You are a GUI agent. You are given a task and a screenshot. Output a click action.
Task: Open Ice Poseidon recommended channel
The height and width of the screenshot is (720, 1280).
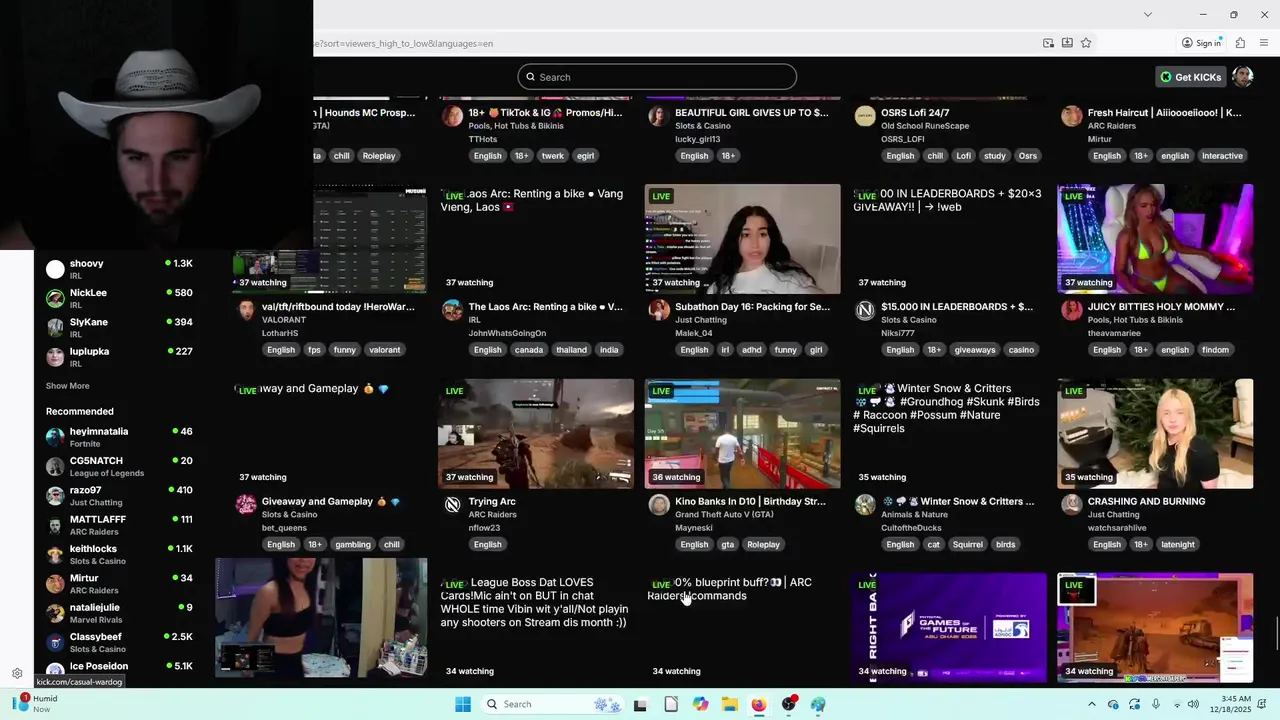pos(119,669)
